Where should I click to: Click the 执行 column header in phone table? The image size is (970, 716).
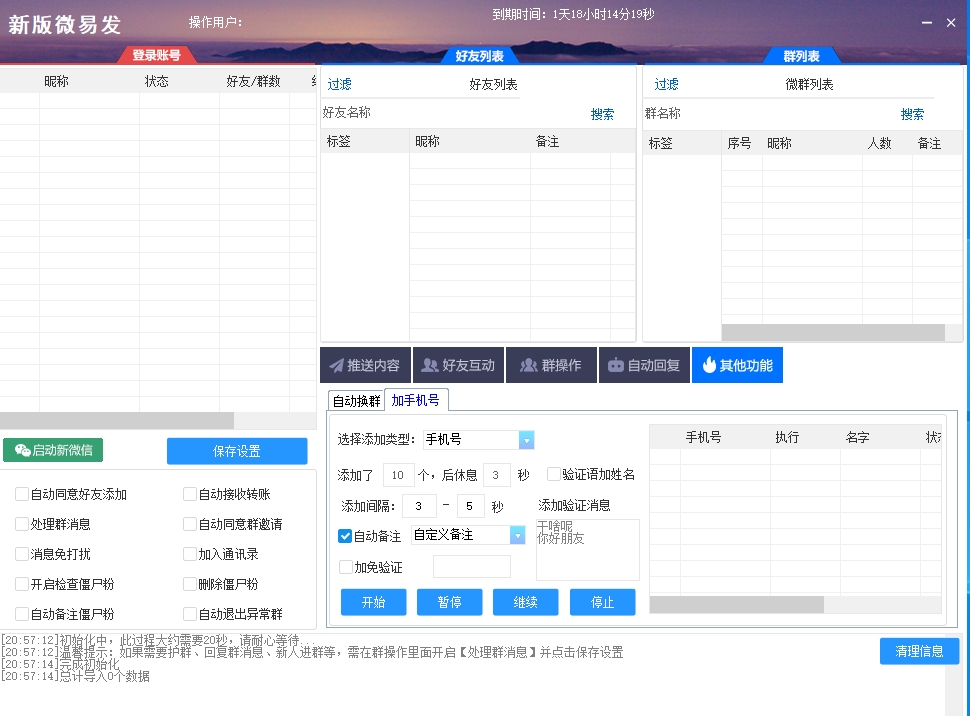tap(788, 438)
